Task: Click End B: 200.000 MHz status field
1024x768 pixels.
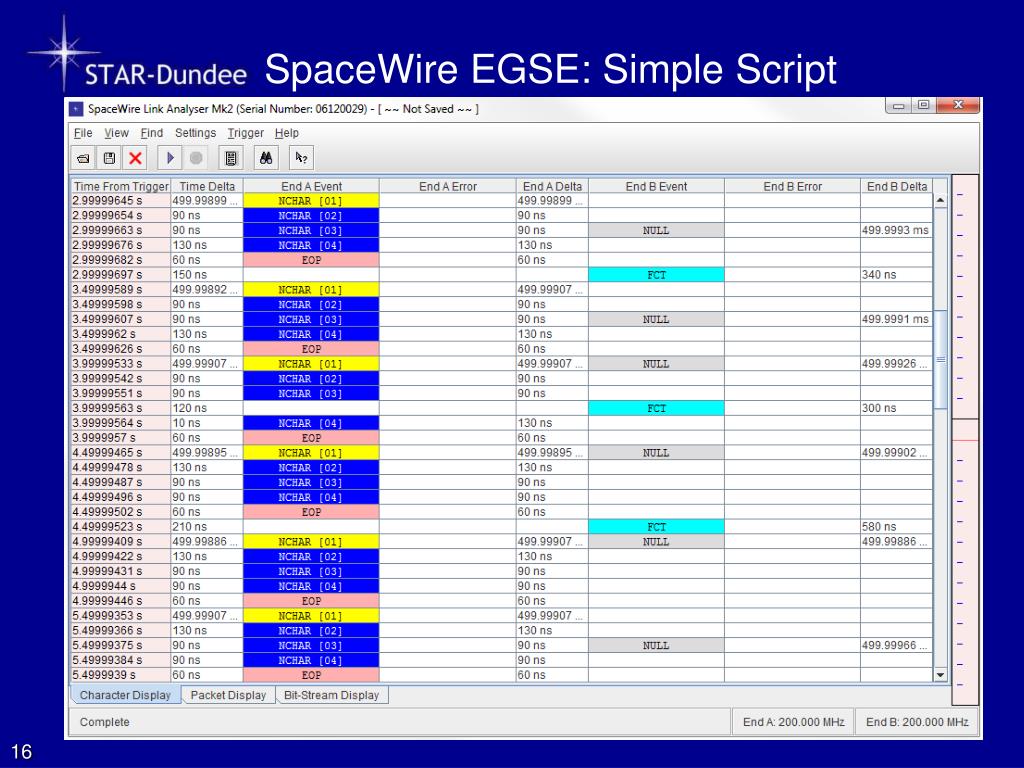Action: [917, 722]
